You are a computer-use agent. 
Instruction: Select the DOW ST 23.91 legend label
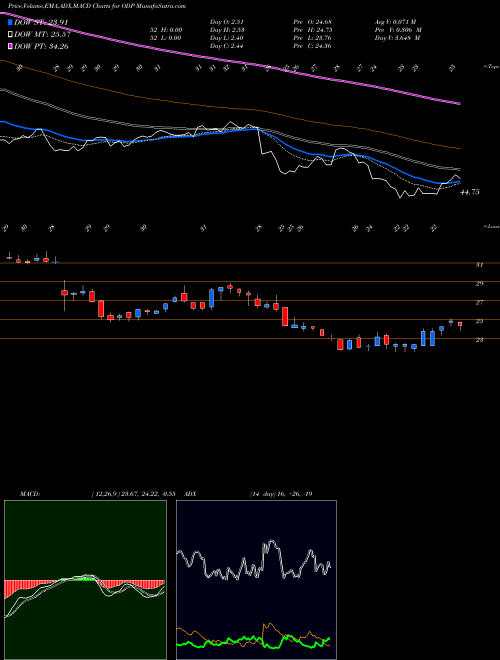pos(41,22)
